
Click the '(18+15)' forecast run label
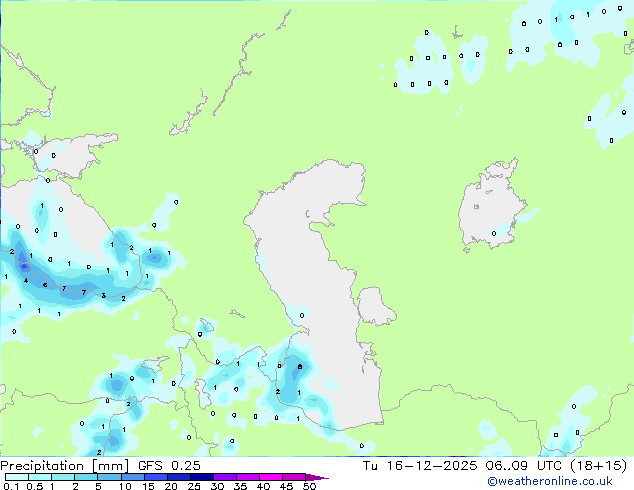click(x=598, y=466)
